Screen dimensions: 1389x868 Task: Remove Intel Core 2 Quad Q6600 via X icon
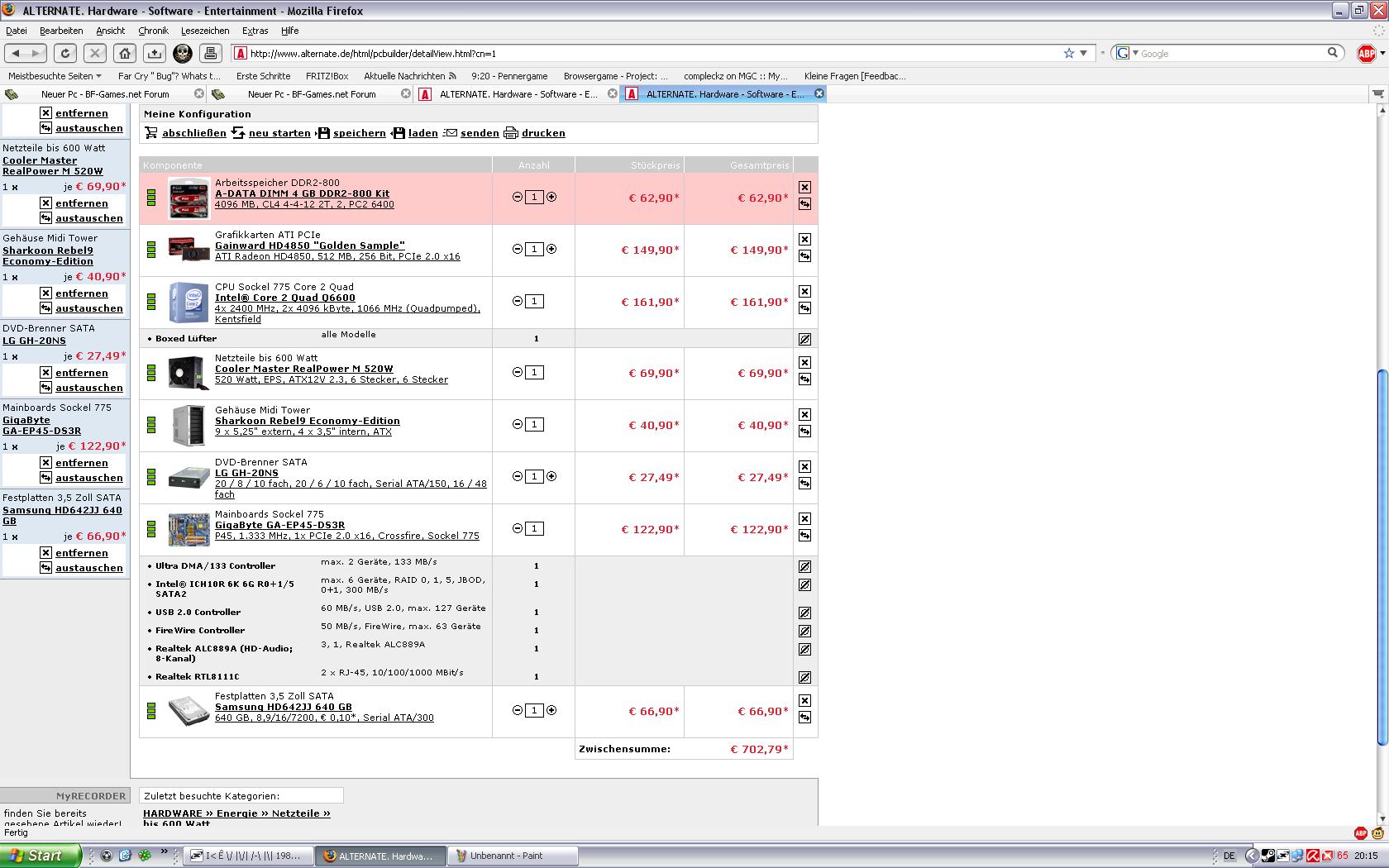coord(804,292)
